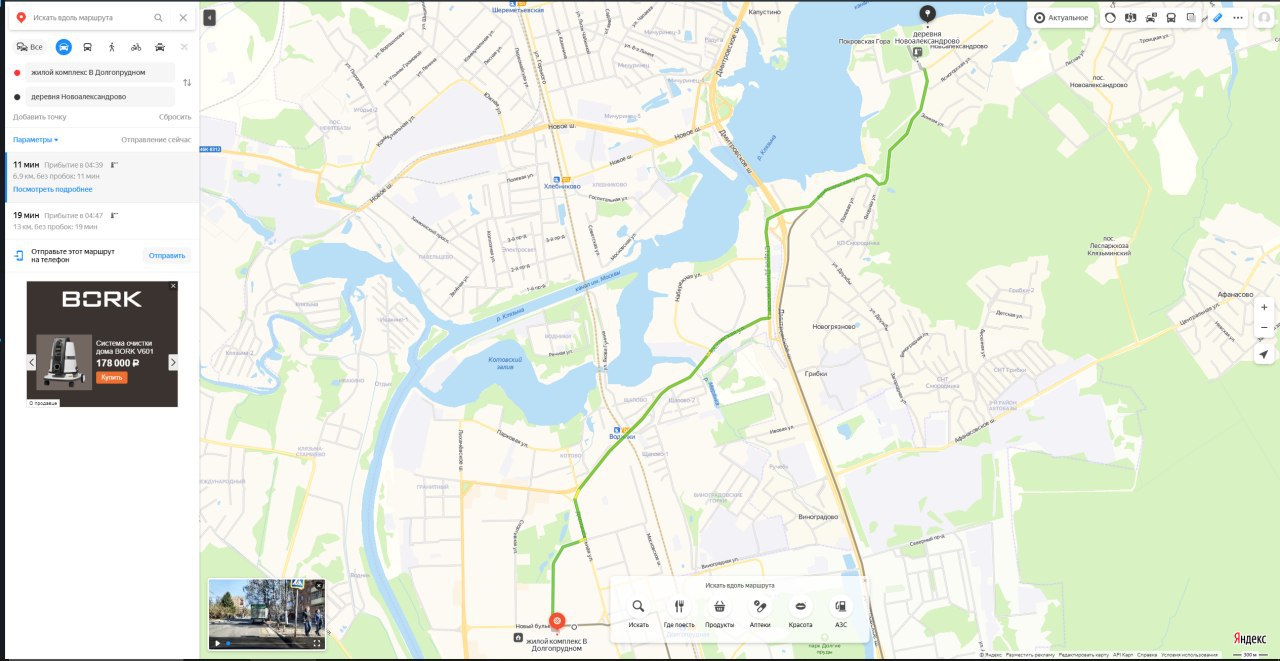Zoom in with the plus control
This screenshot has height=661, width=1280.
[1264, 308]
